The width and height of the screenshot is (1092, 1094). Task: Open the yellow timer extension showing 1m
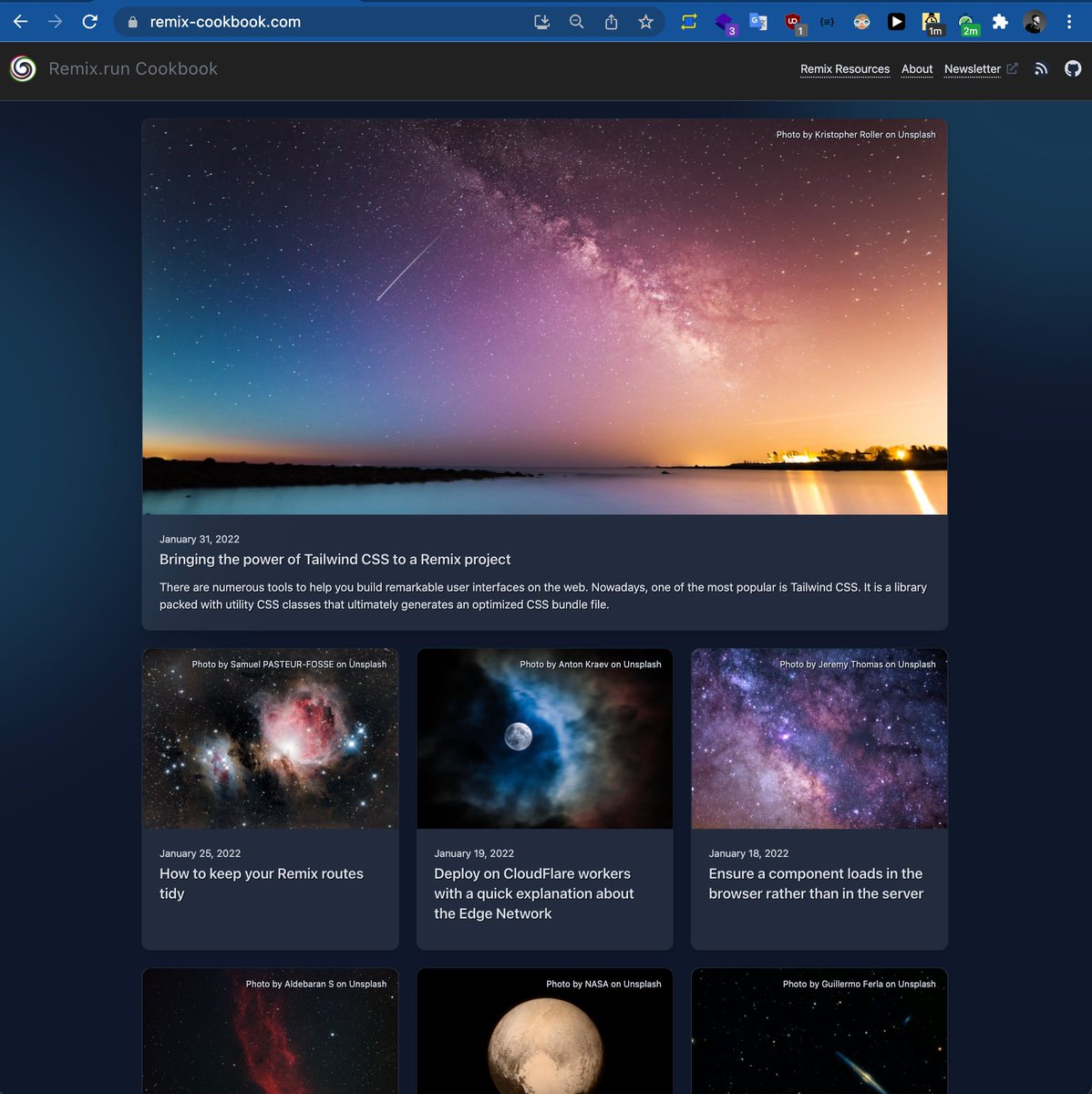(932, 24)
